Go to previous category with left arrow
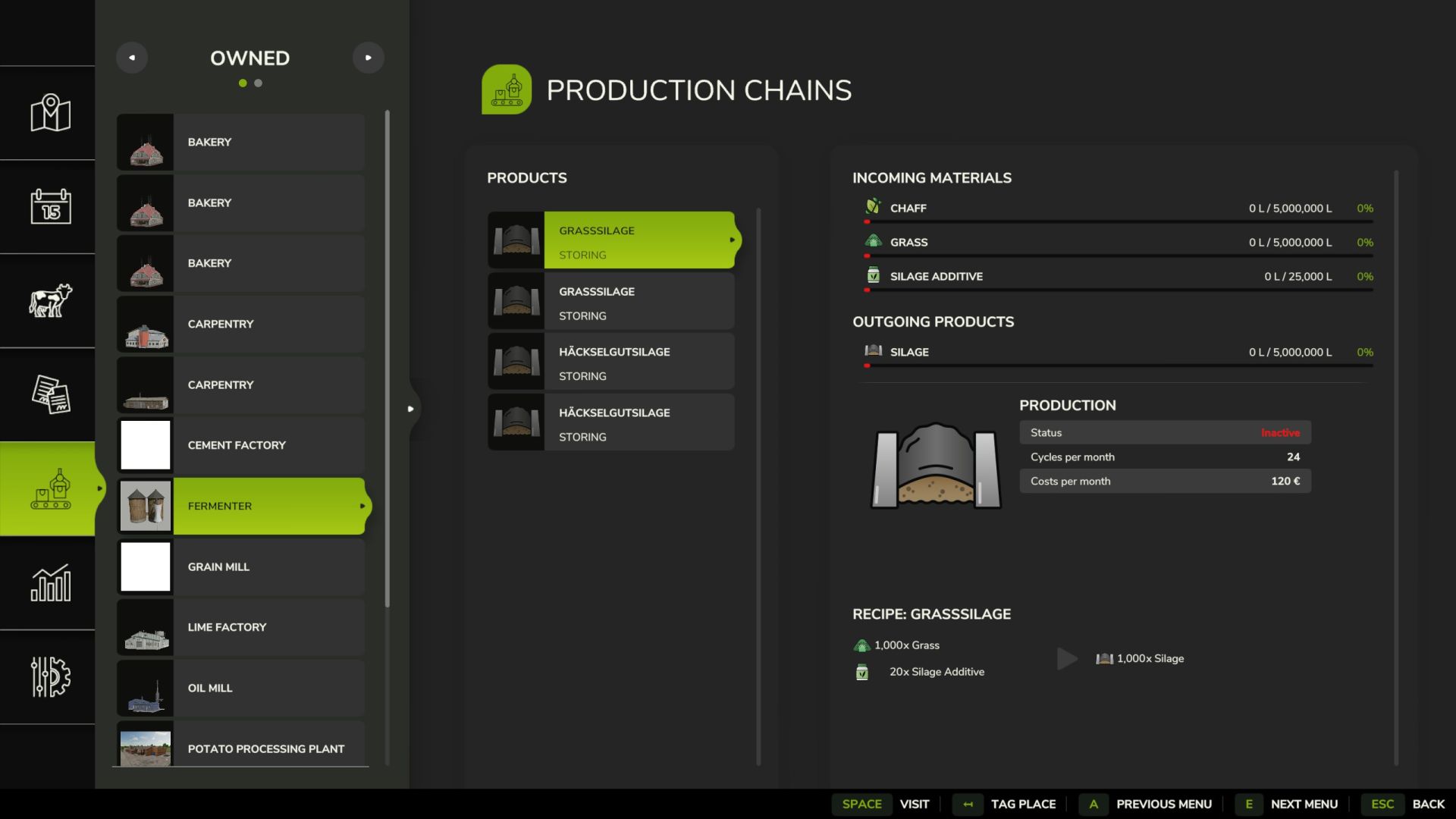Viewport: 1456px width, 819px height. 132,58
